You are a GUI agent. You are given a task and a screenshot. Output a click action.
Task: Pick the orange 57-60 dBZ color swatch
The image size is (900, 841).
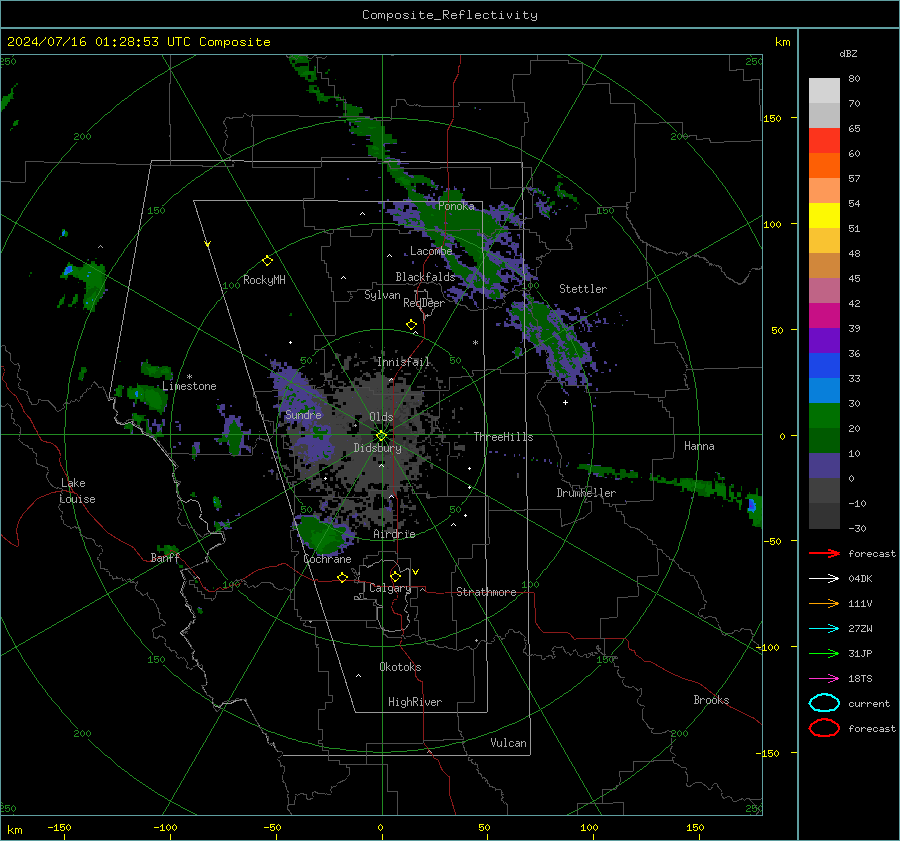(824, 166)
